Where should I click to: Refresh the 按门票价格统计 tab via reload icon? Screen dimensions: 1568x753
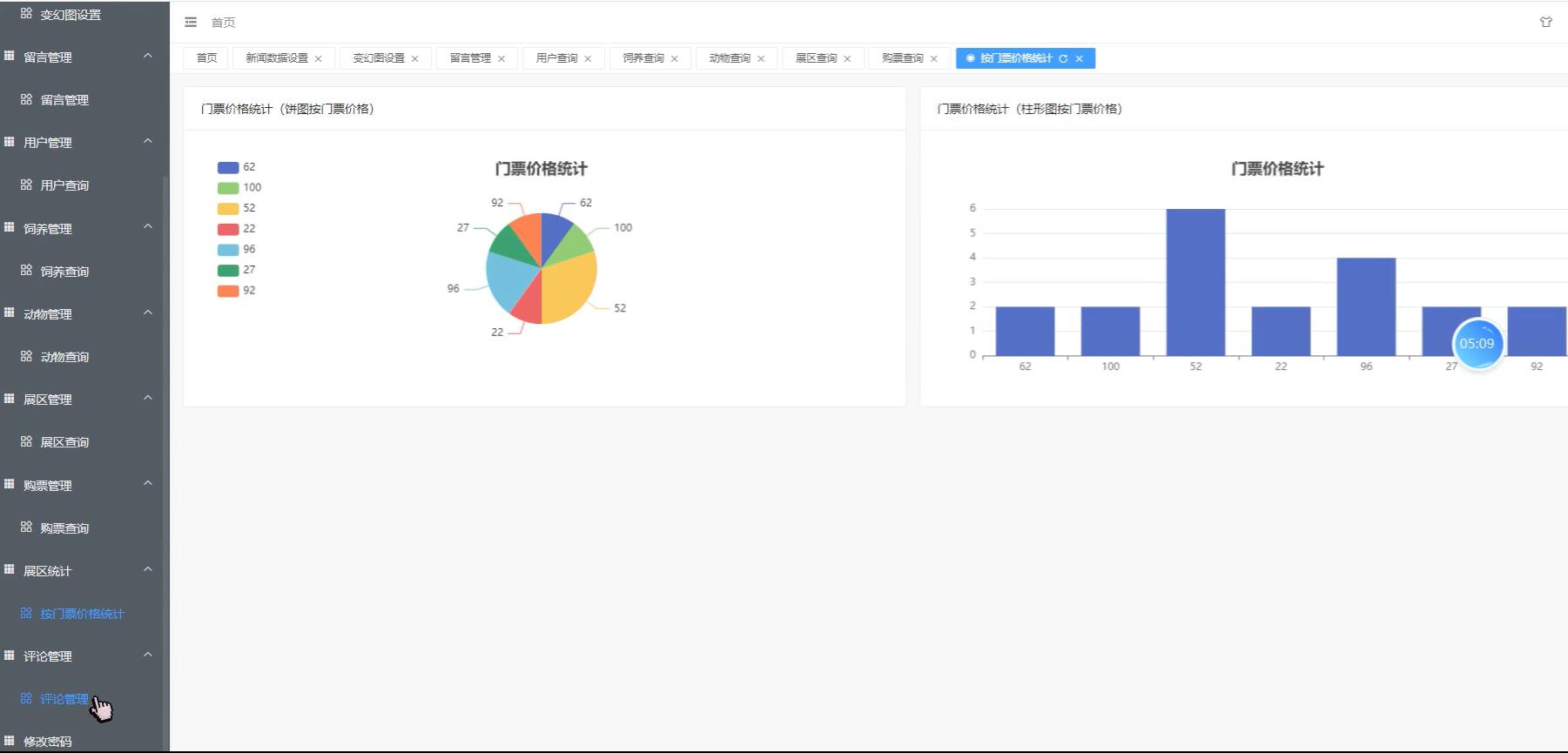pyautogui.click(x=1063, y=58)
